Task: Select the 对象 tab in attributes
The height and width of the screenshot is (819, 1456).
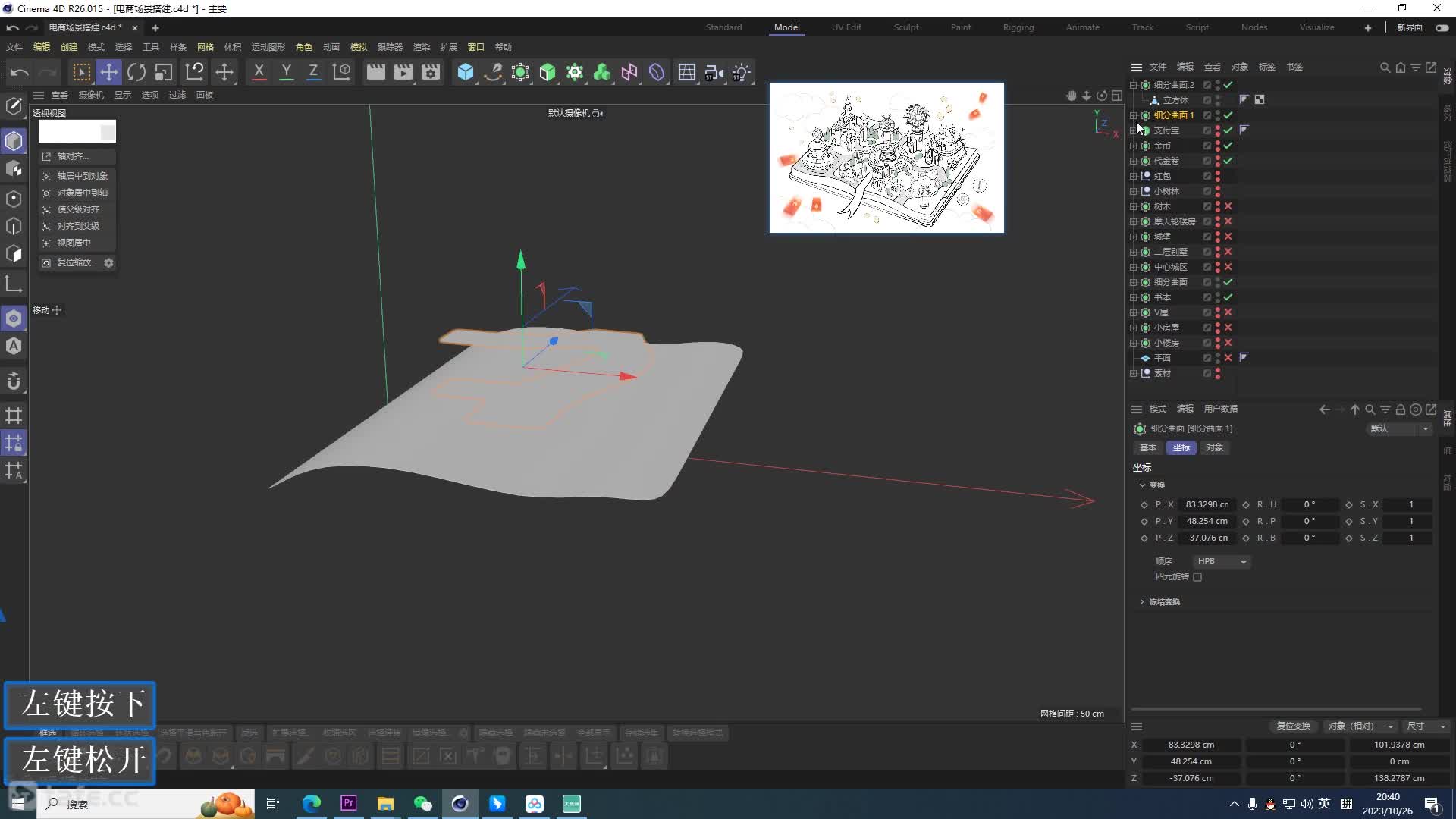Action: (x=1215, y=448)
